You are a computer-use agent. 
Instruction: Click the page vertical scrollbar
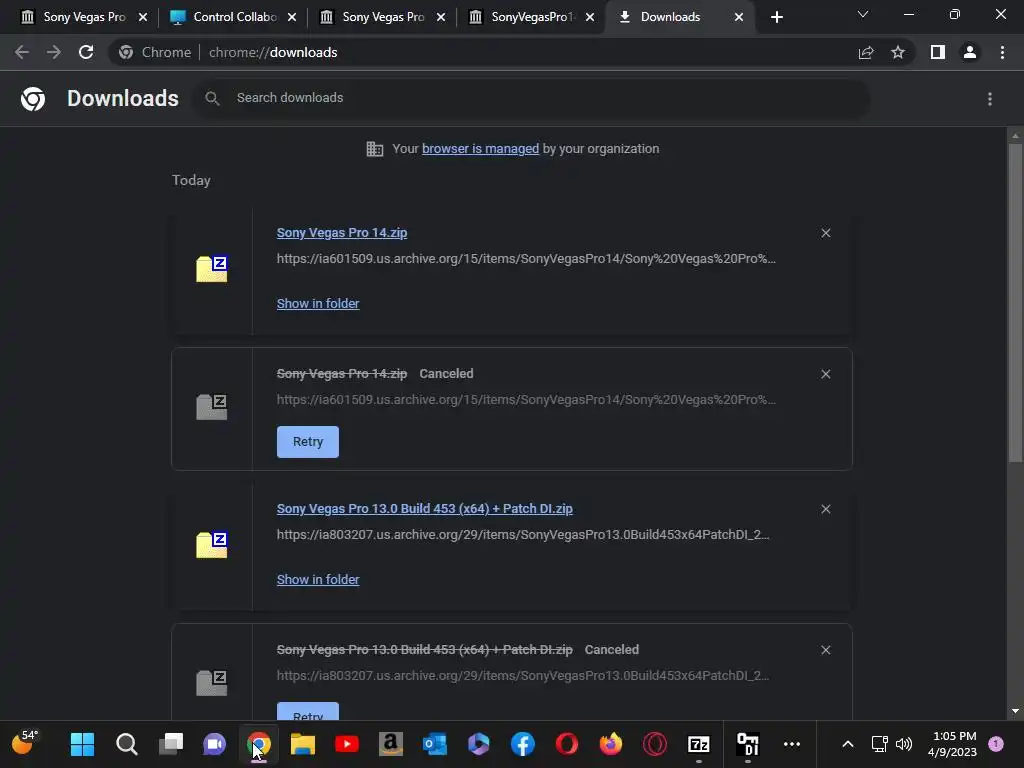(1015, 302)
